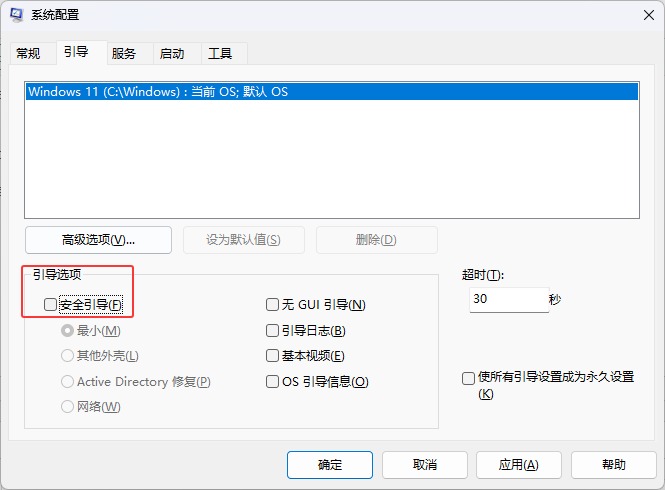Select the 工具 tab
The height and width of the screenshot is (490, 665).
coord(220,53)
